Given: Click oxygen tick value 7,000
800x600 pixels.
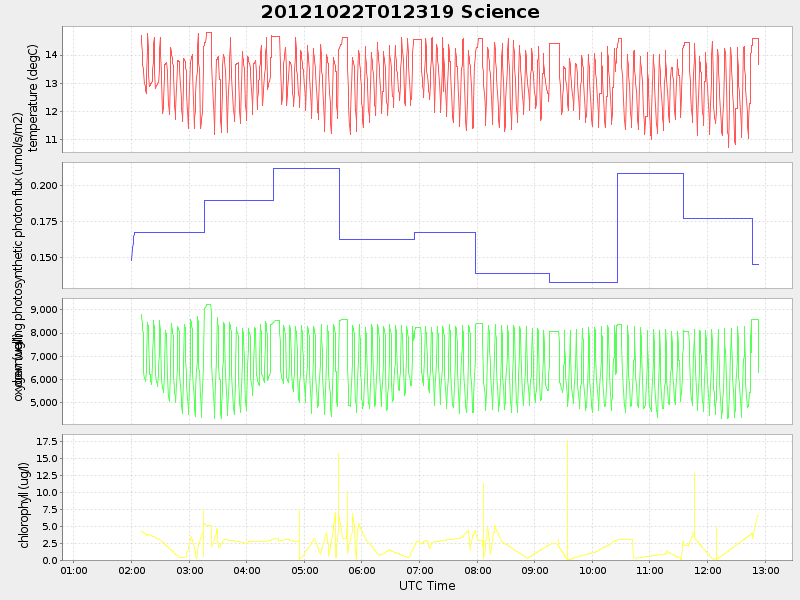Looking at the screenshot, I should pyautogui.click(x=45, y=356).
